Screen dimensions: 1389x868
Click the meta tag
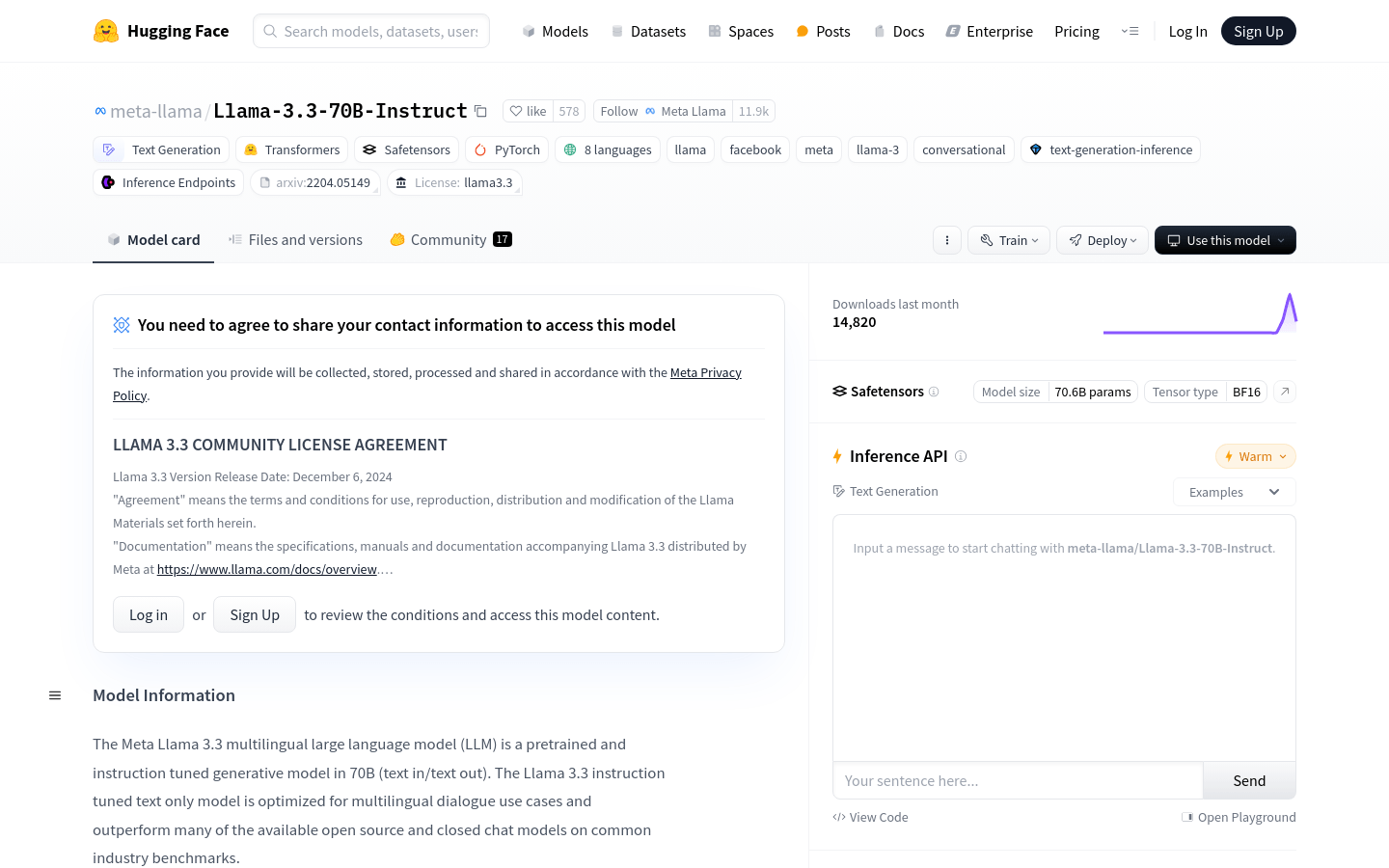click(819, 149)
